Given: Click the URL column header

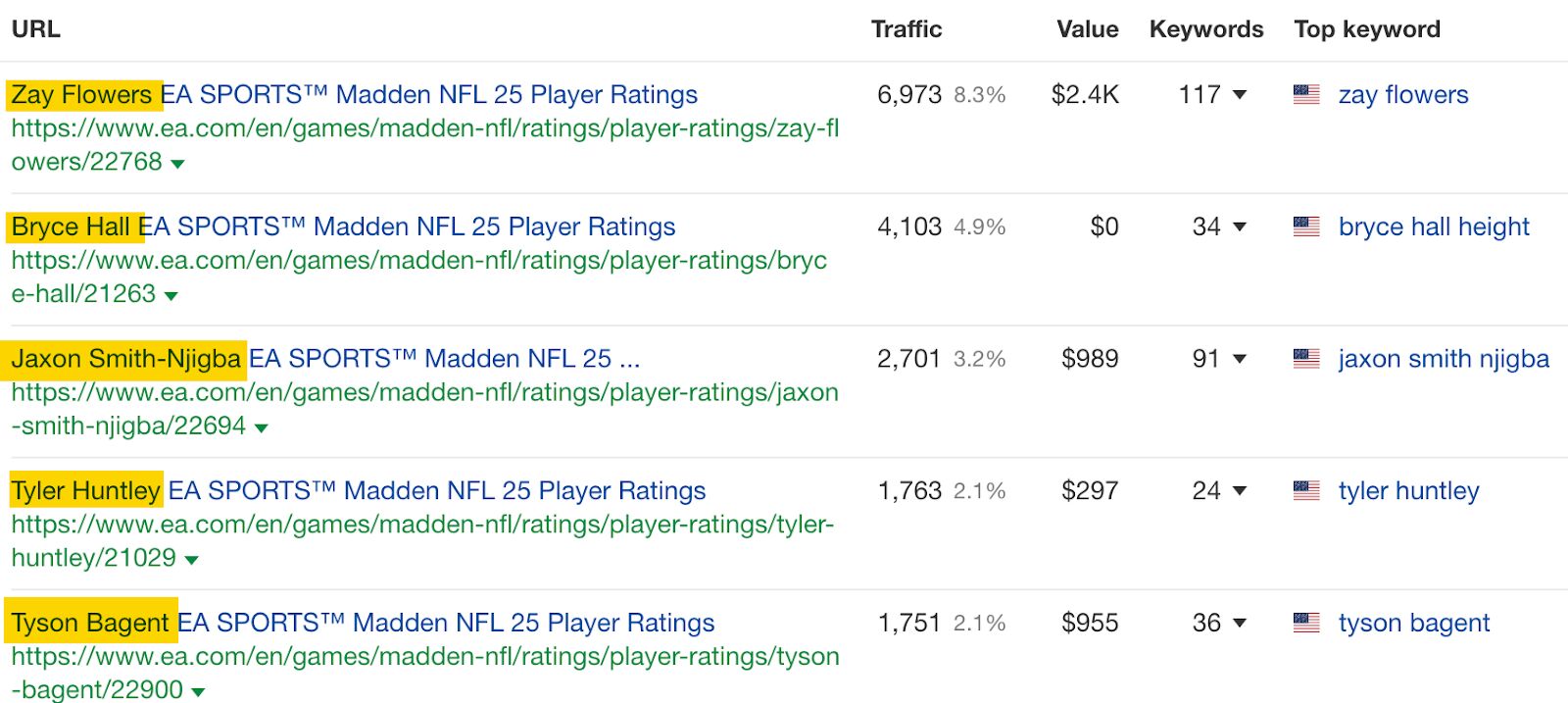Looking at the screenshot, I should tap(35, 28).
